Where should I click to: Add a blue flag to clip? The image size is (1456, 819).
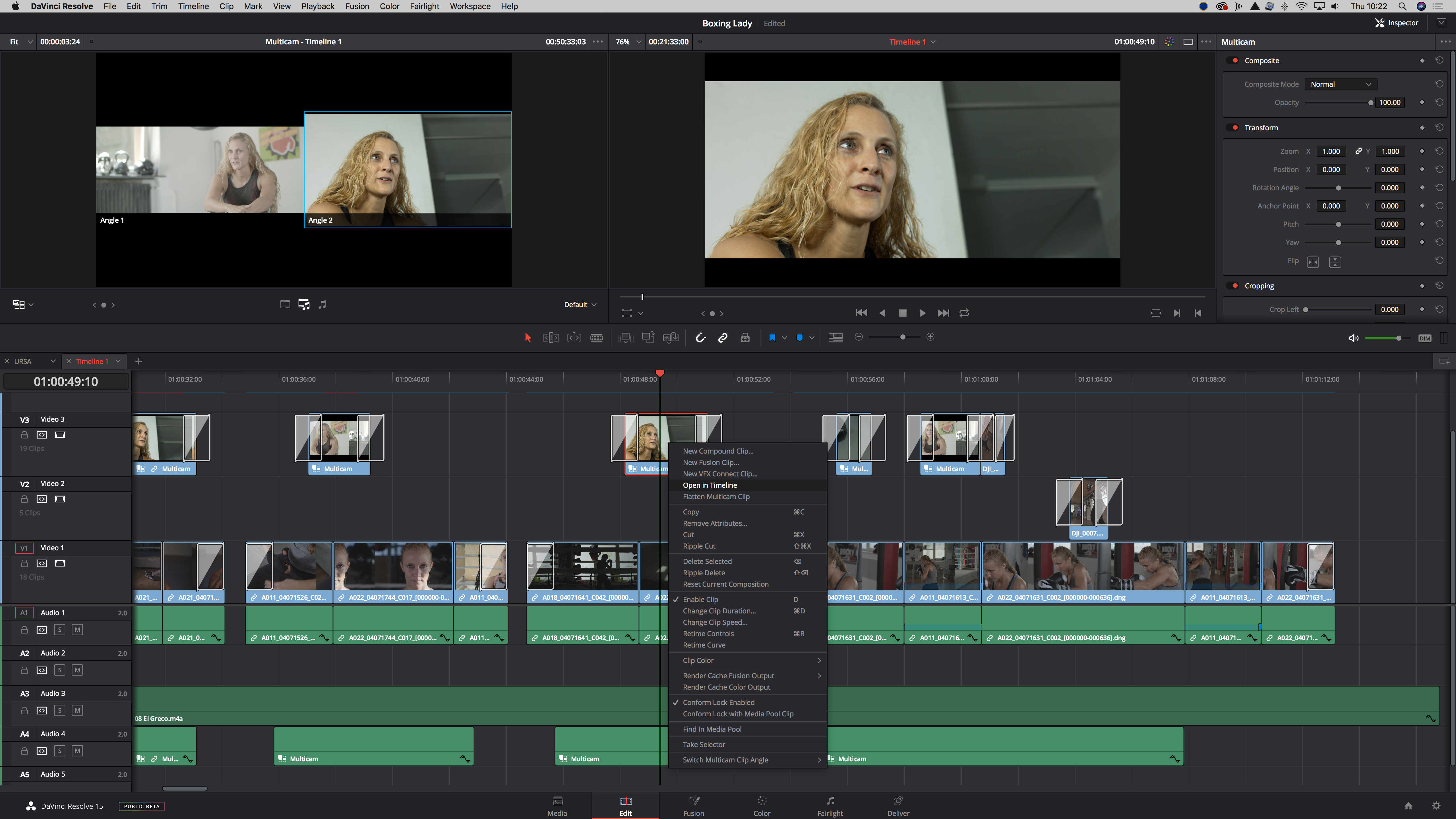(x=772, y=338)
